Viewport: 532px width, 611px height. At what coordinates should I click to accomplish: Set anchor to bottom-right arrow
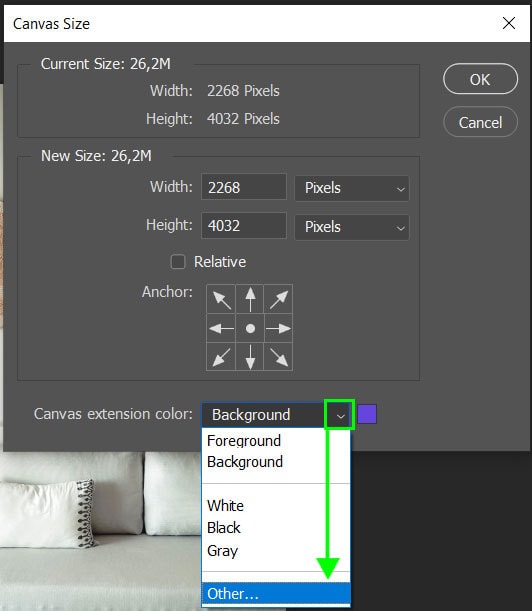point(278,357)
